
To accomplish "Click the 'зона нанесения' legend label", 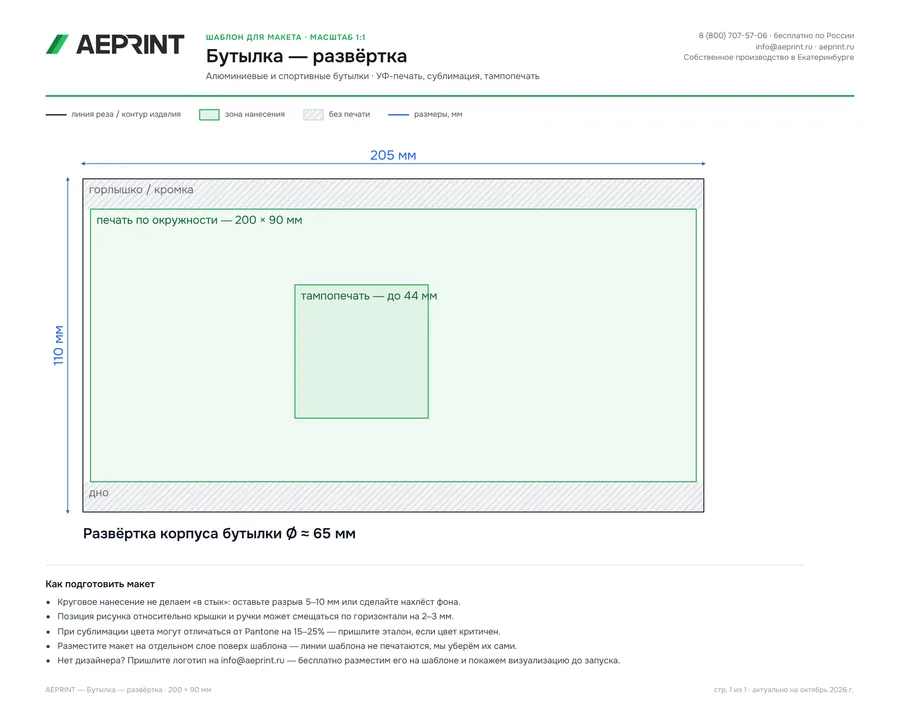I will (255, 114).
